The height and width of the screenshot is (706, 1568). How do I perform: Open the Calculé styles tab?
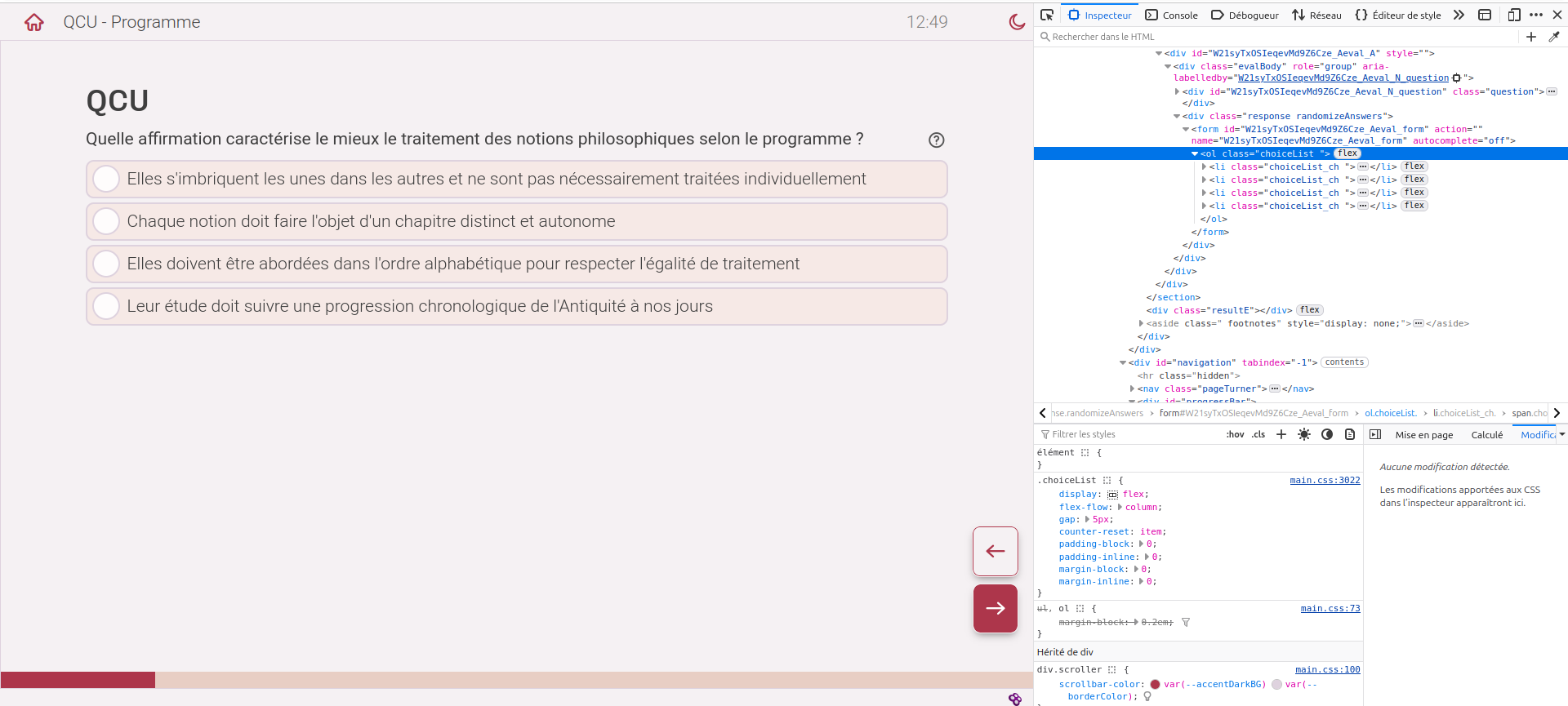(x=1486, y=435)
